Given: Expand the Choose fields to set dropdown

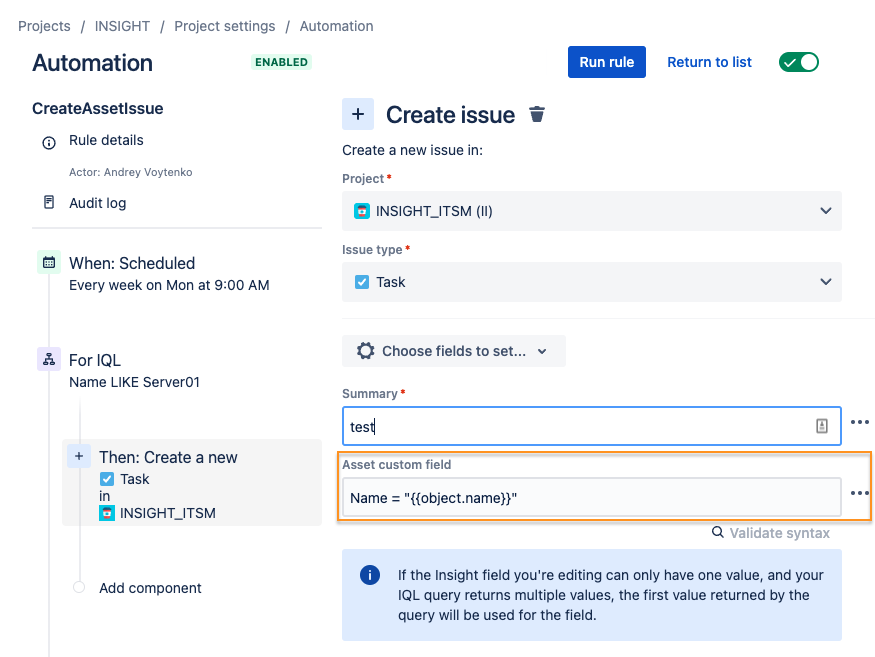Looking at the screenshot, I should click(x=454, y=351).
